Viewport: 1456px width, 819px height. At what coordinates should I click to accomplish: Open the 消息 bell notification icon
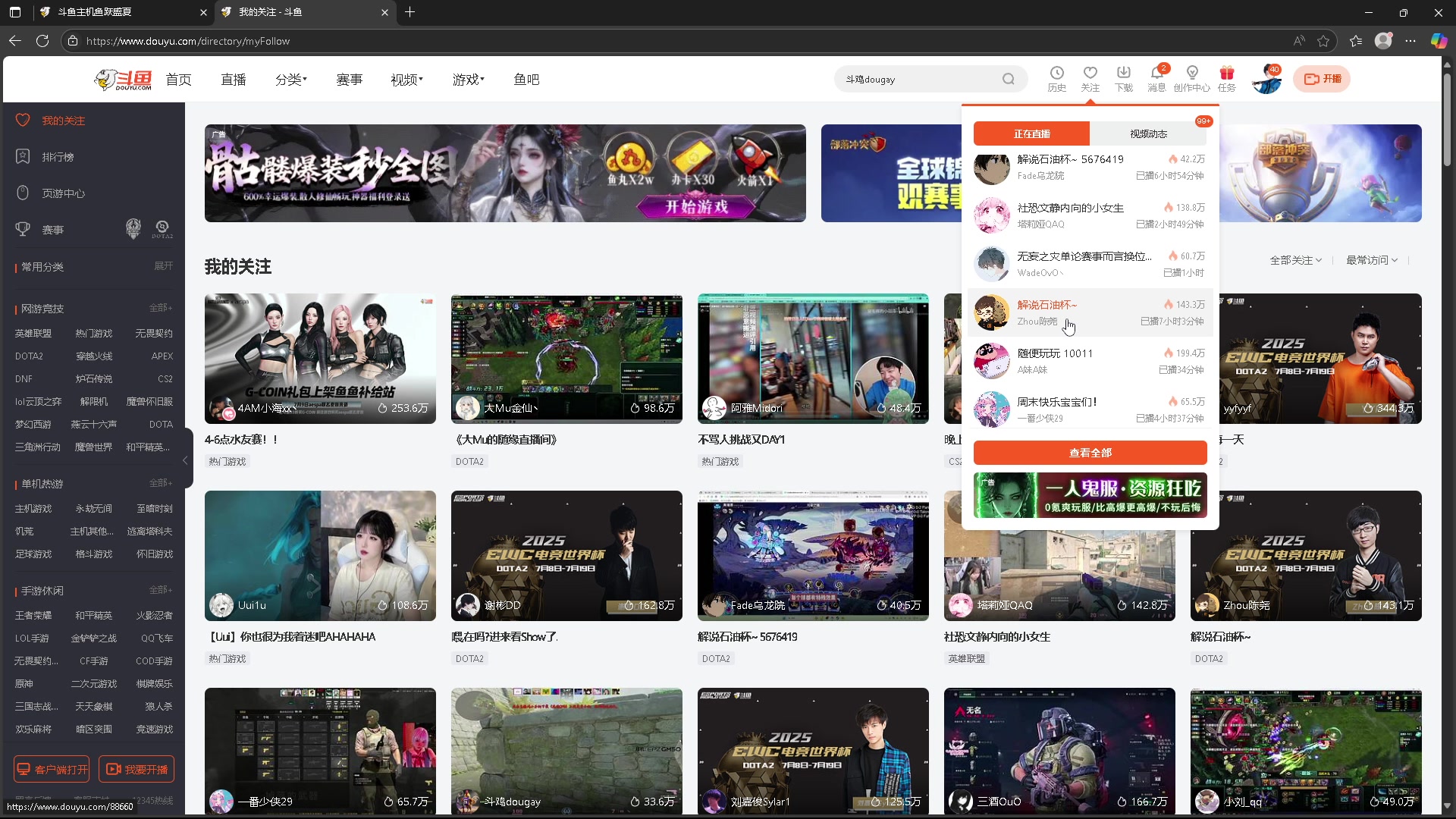1156,79
